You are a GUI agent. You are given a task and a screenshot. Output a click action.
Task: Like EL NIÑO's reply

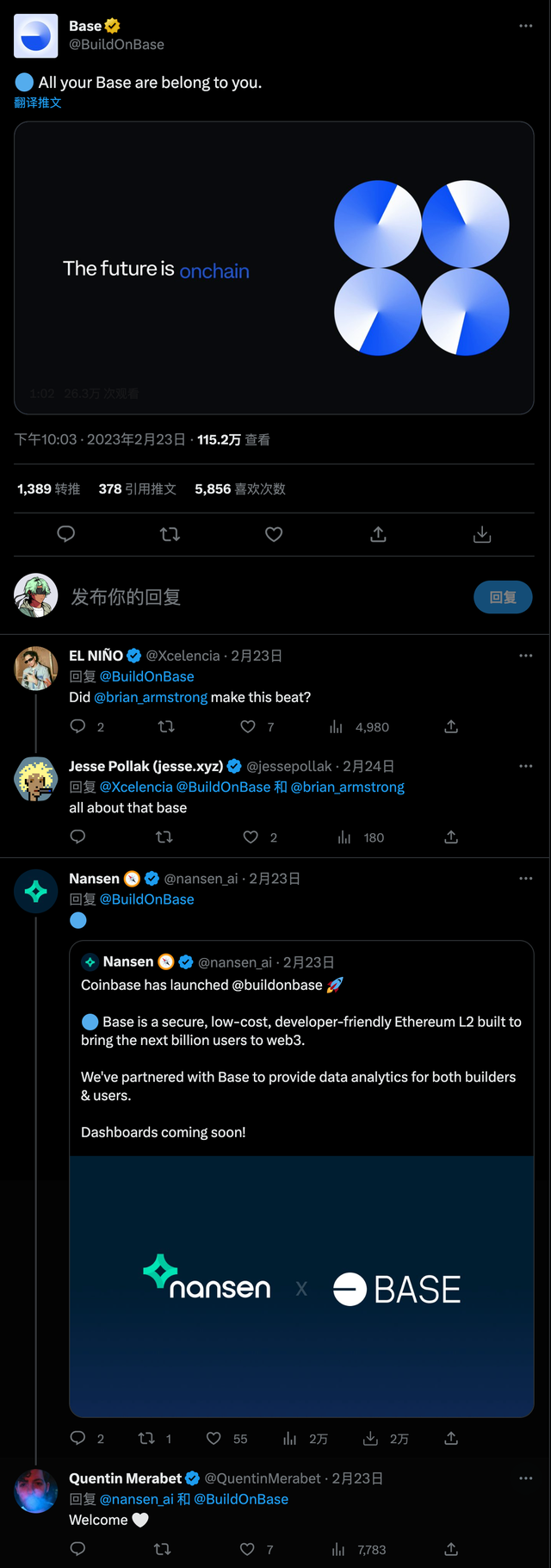248,726
